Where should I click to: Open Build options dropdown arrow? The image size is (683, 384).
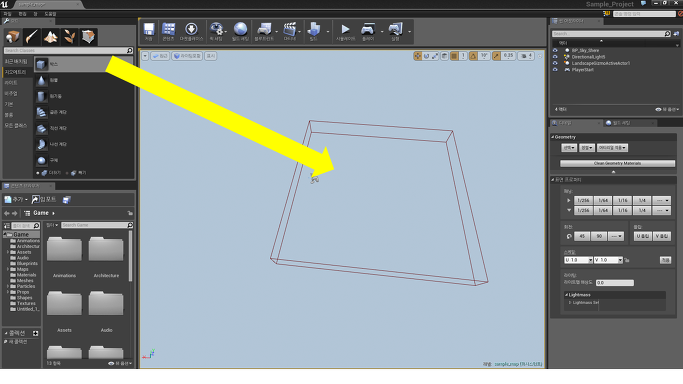click(x=328, y=31)
